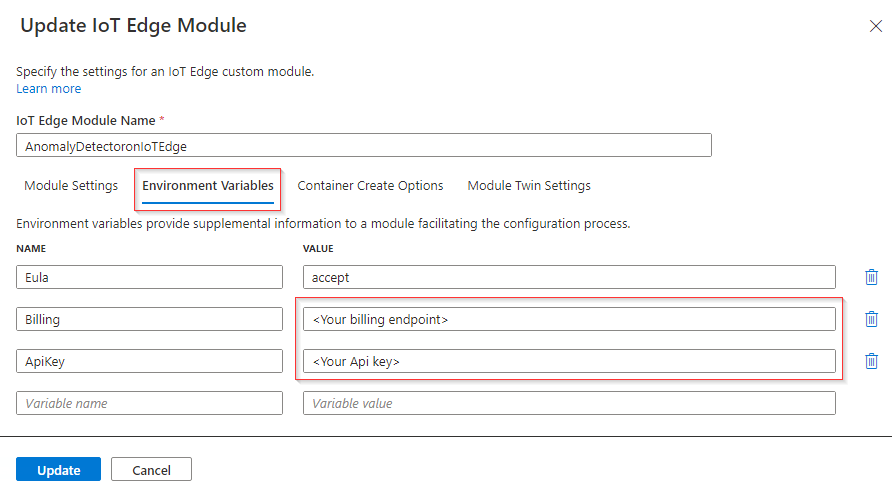Delete the ApiKey environment variable

(871, 361)
